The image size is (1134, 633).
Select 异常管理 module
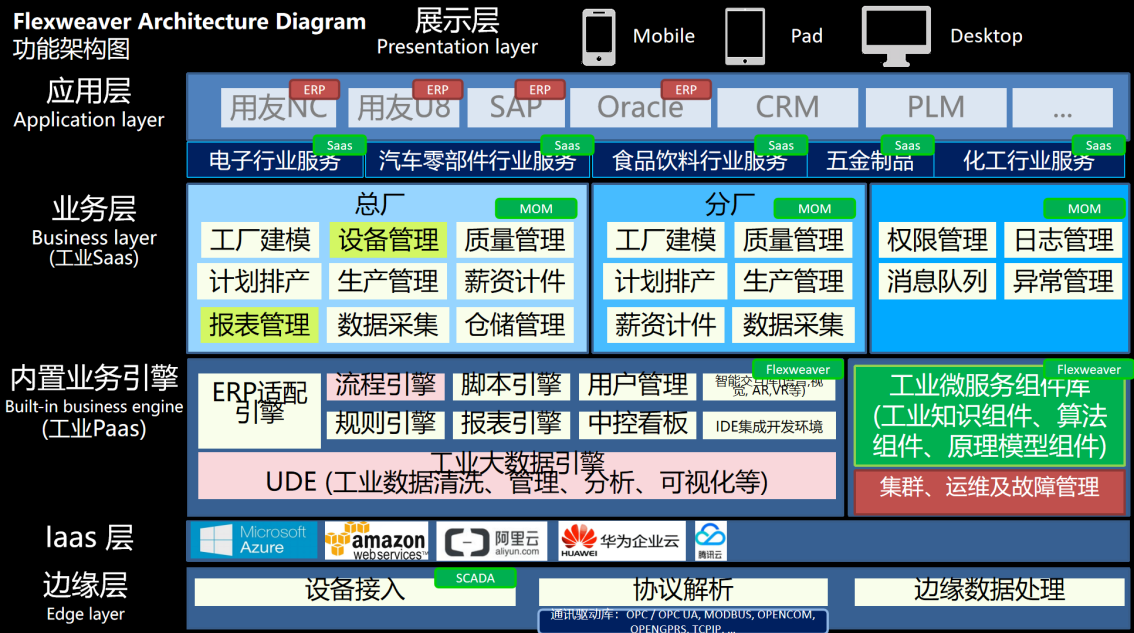click(1064, 281)
